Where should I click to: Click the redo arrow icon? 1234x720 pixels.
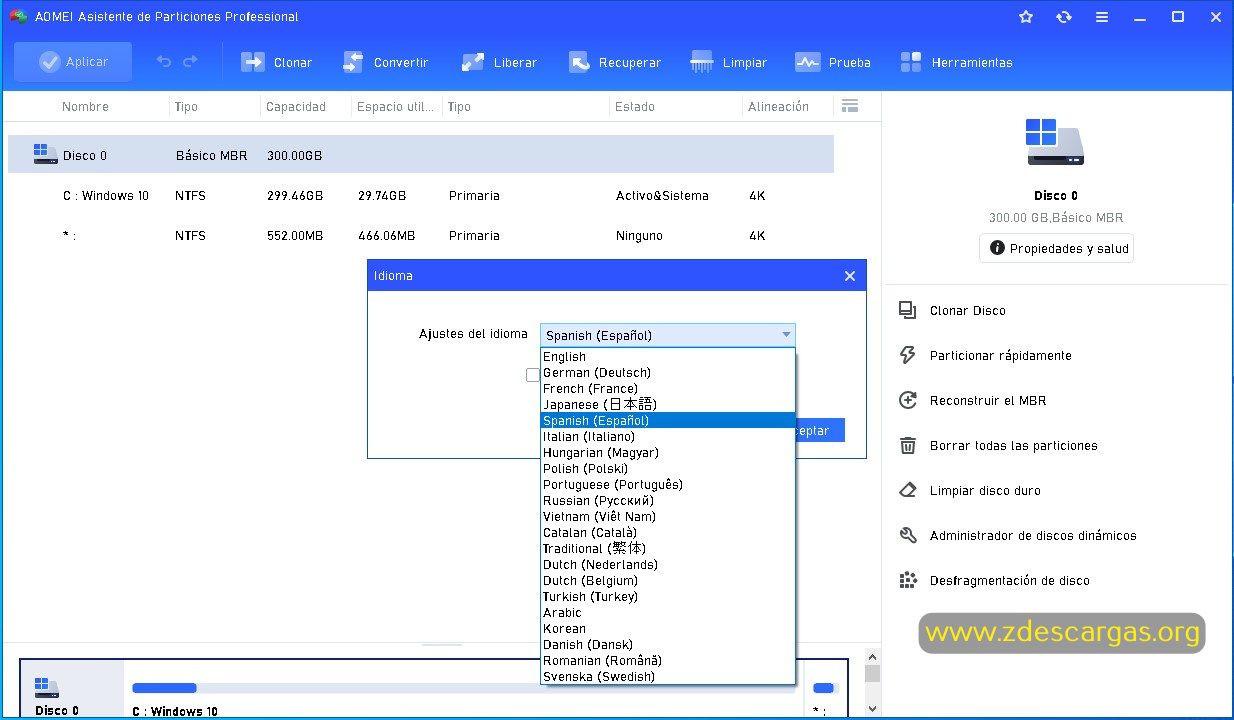(190, 62)
